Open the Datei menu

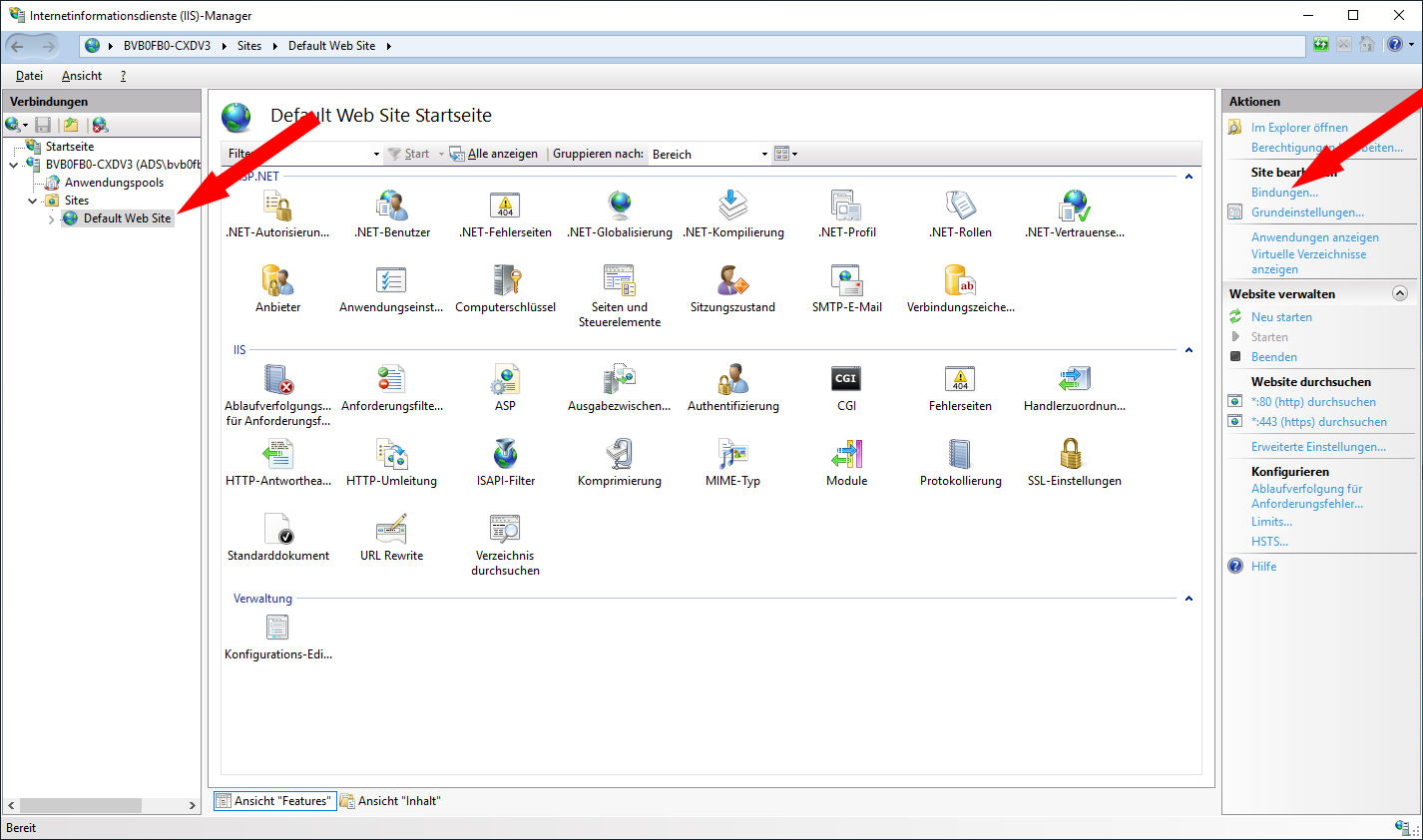[29, 76]
